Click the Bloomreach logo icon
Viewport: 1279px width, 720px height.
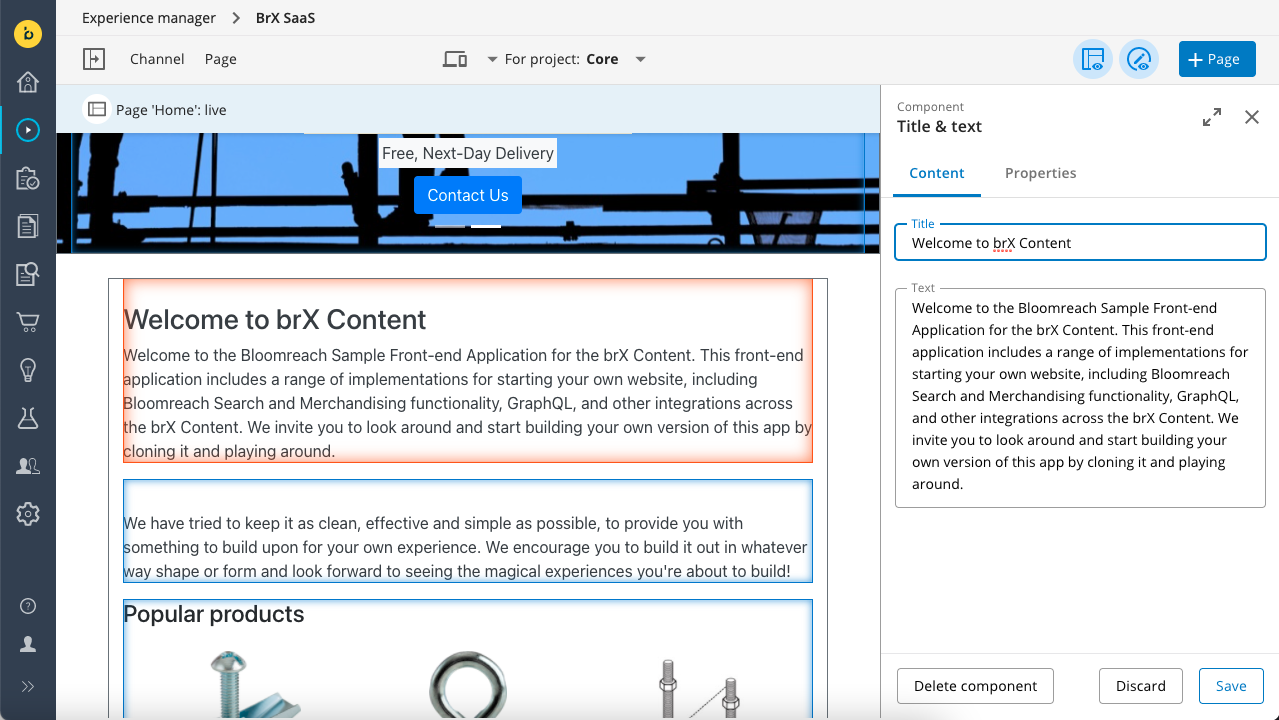tap(28, 34)
